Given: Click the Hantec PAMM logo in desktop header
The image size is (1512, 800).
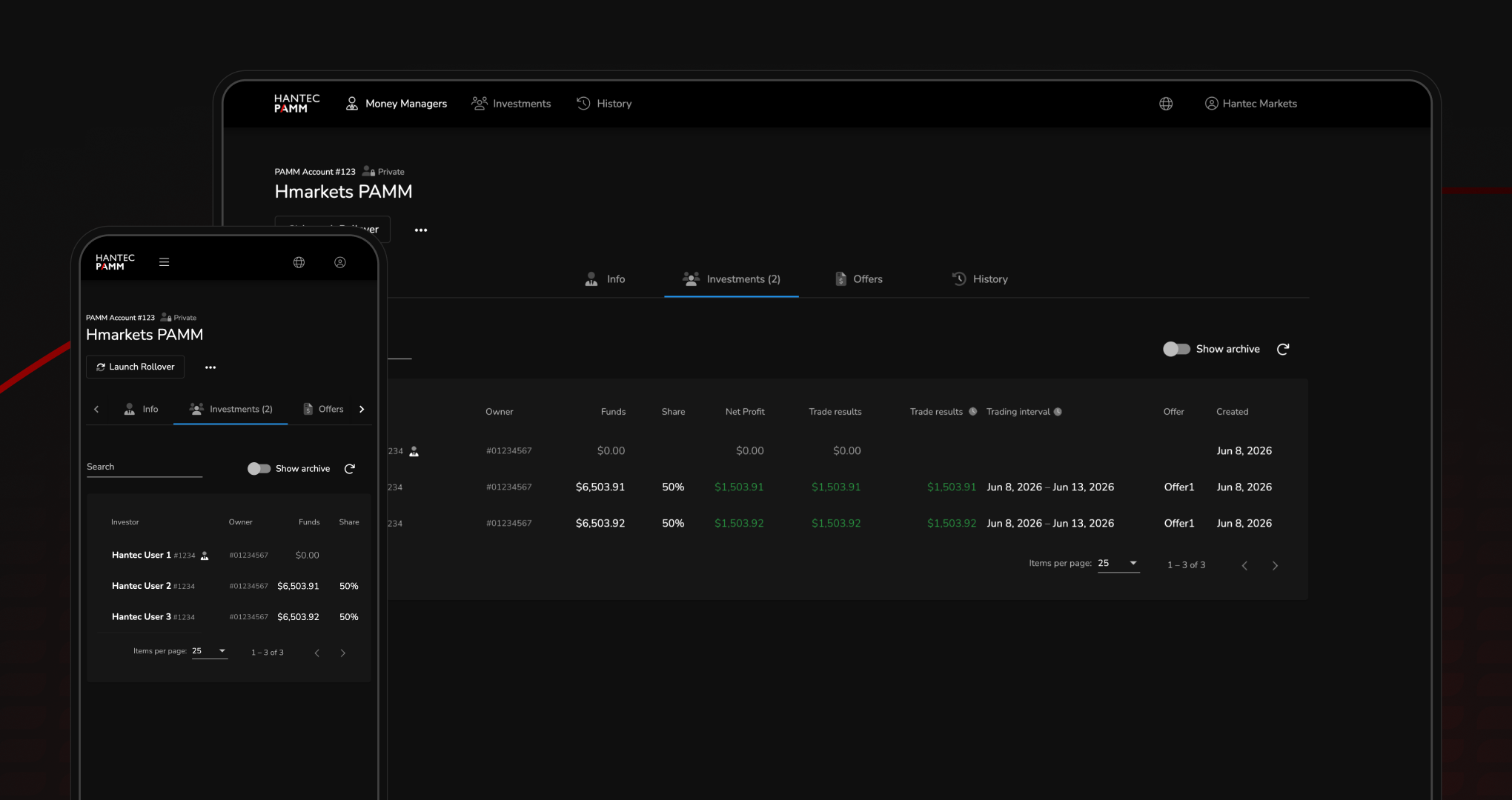Looking at the screenshot, I should (296, 103).
